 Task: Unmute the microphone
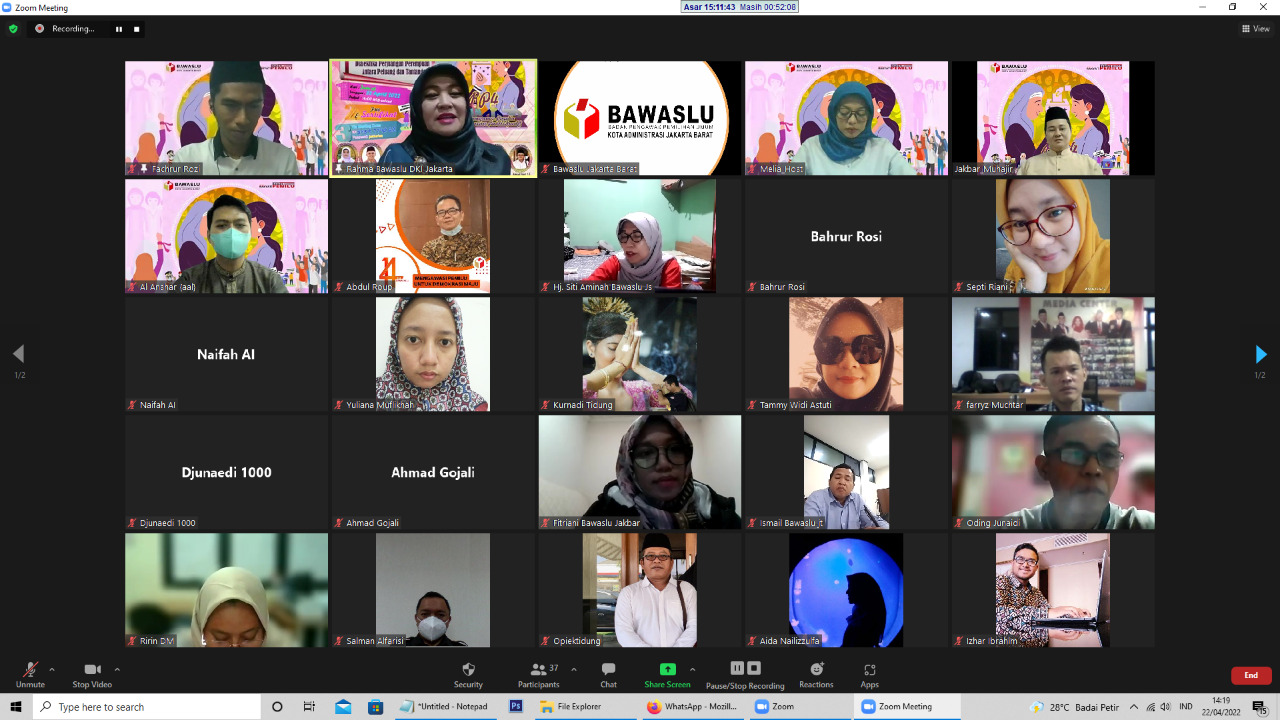(x=30, y=674)
